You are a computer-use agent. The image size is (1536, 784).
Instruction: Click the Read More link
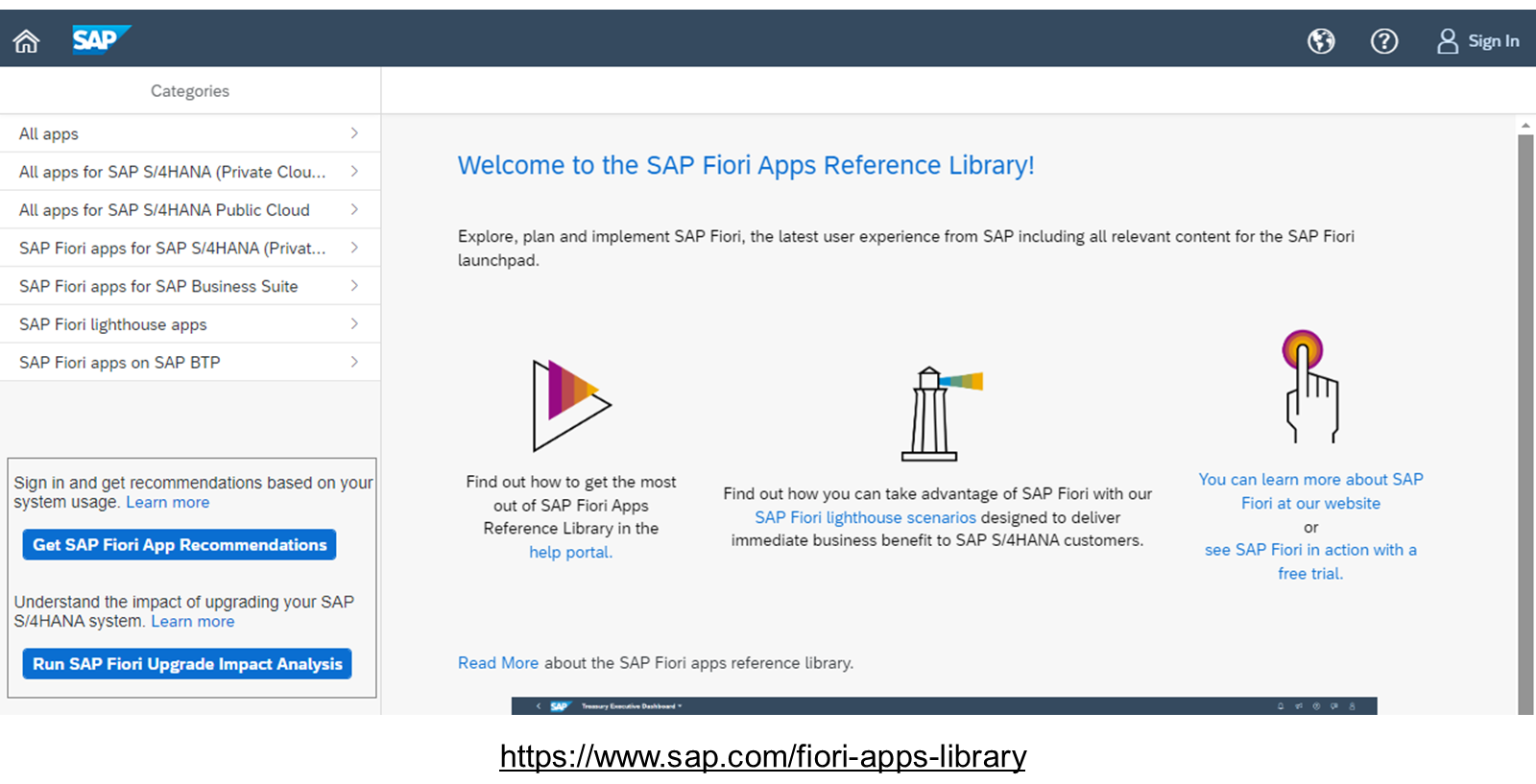coord(498,663)
